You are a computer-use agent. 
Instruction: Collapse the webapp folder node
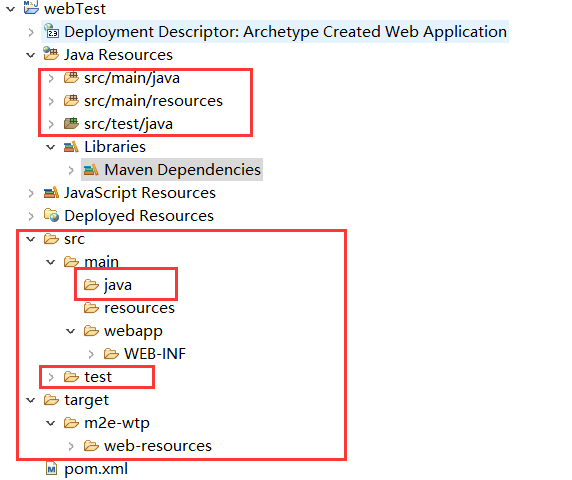coord(70,331)
